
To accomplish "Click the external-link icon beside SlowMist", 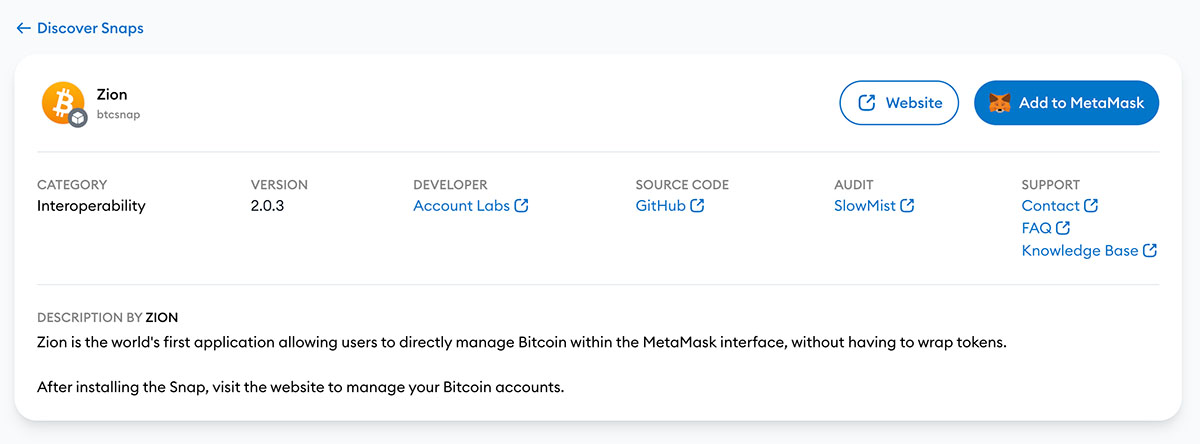I will [x=907, y=206].
